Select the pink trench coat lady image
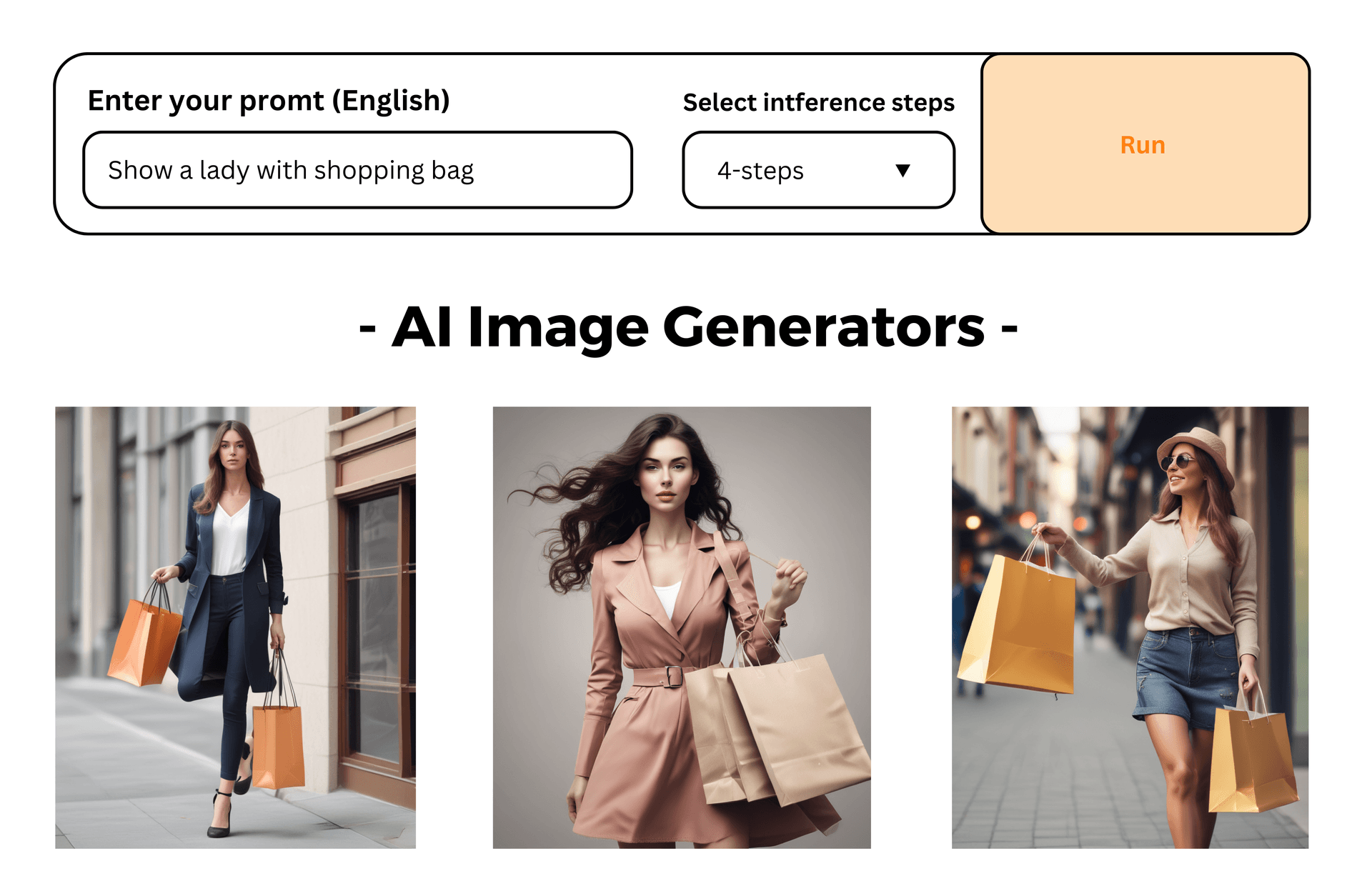Image resolution: width=1372 pixels, height=896 pixels. coord(682,627)
